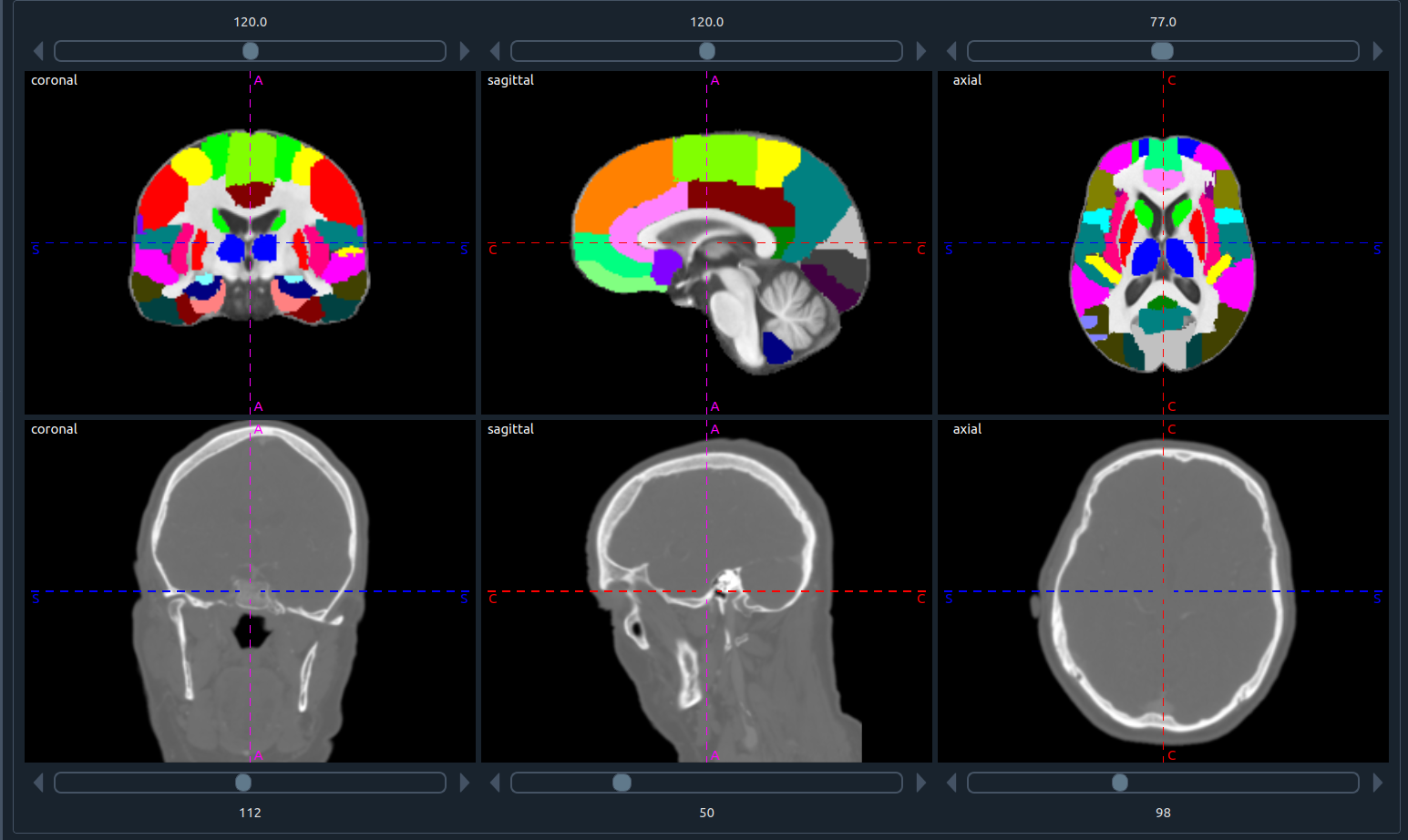Click bottom sagittal slider handle at 50

tap(622, 783)
